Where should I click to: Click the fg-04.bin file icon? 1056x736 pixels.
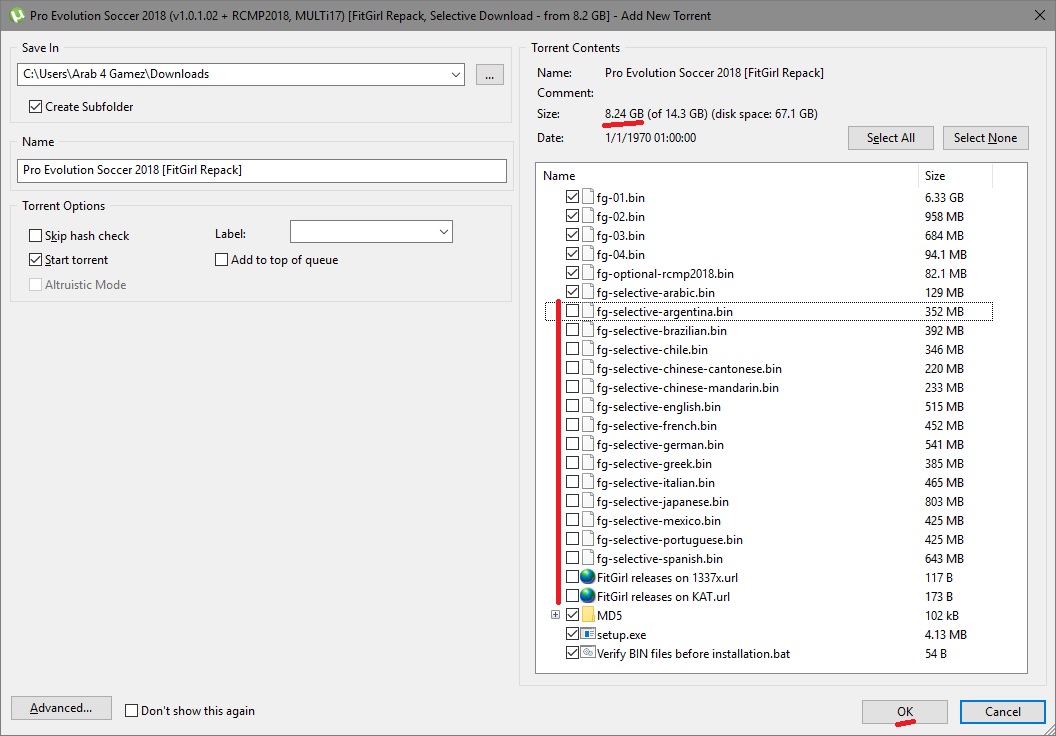click(588, 254)
